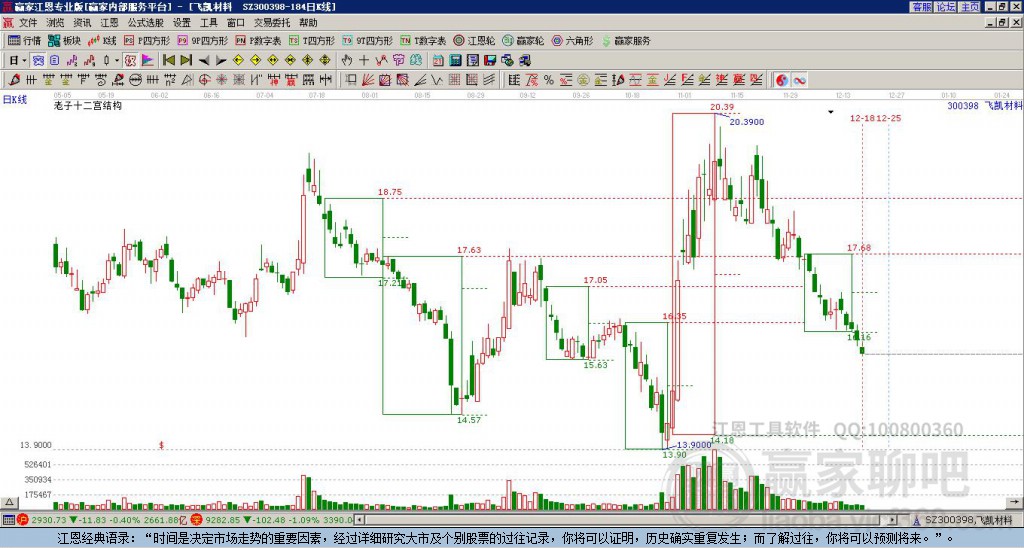Click the 日K线 label at chart top-left
The width and height of the screenshot is (1024, 548).
pyautogui.click(x=15, y=99)
